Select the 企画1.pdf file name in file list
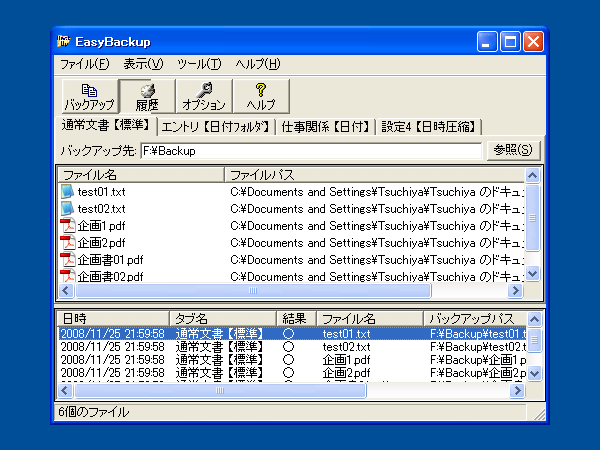600x450 pixels. (x=101, y=226)
